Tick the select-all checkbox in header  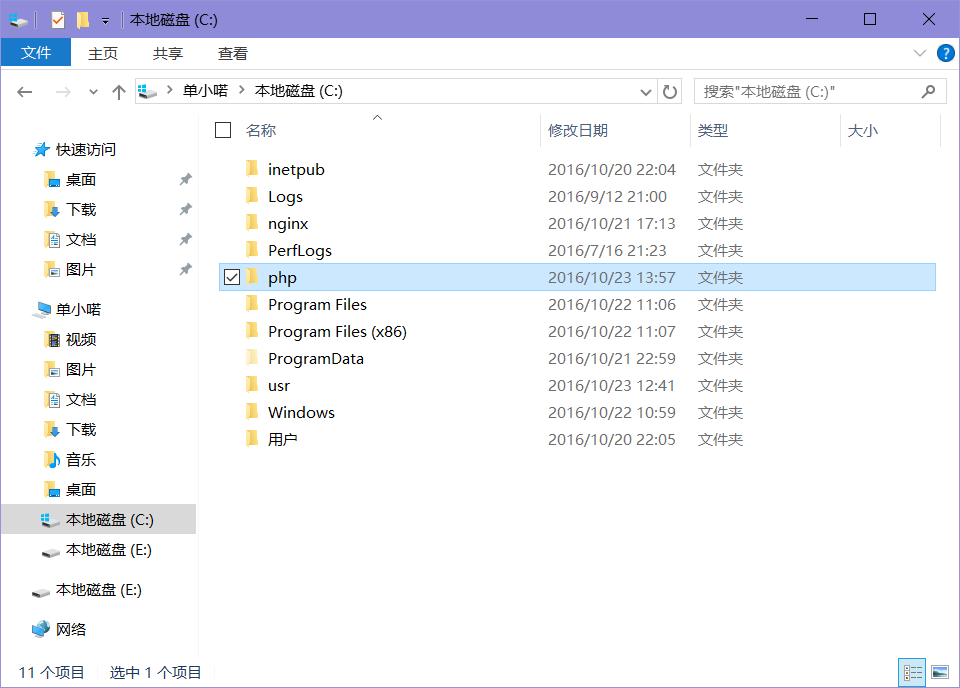click(223, 130)
